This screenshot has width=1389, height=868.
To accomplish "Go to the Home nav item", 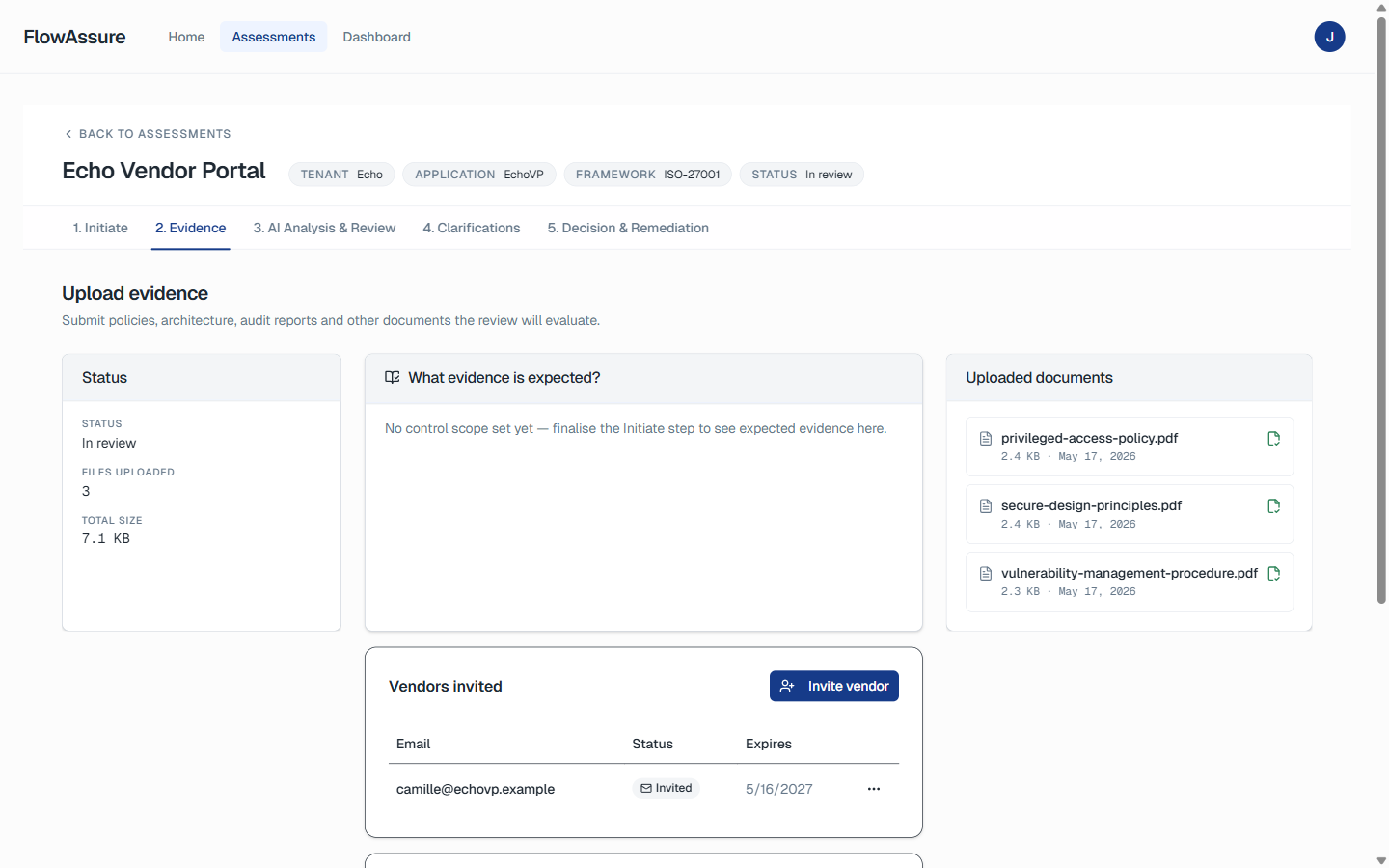I will [x=186, y=37].
